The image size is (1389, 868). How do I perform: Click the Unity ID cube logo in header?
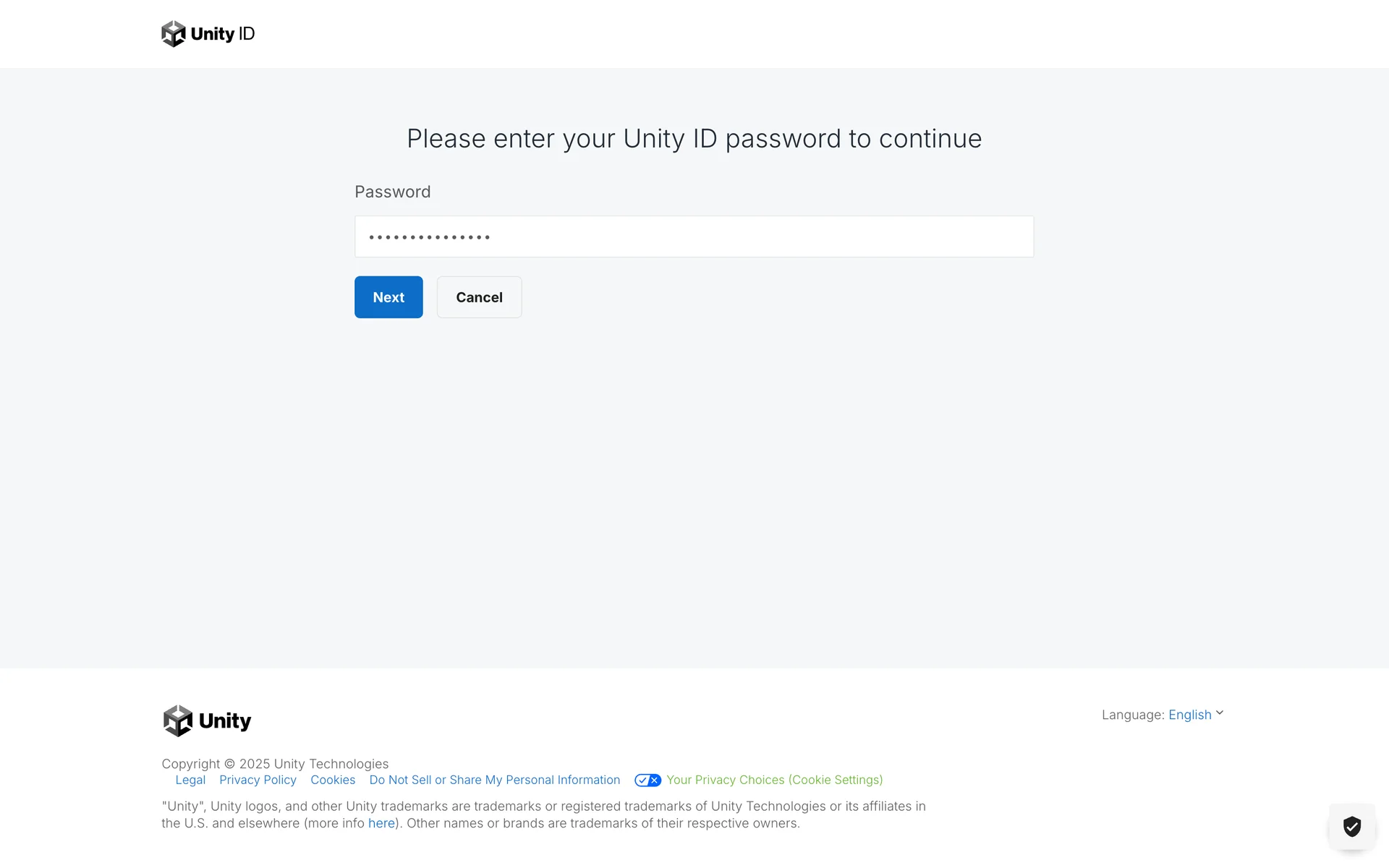point(174,34)
